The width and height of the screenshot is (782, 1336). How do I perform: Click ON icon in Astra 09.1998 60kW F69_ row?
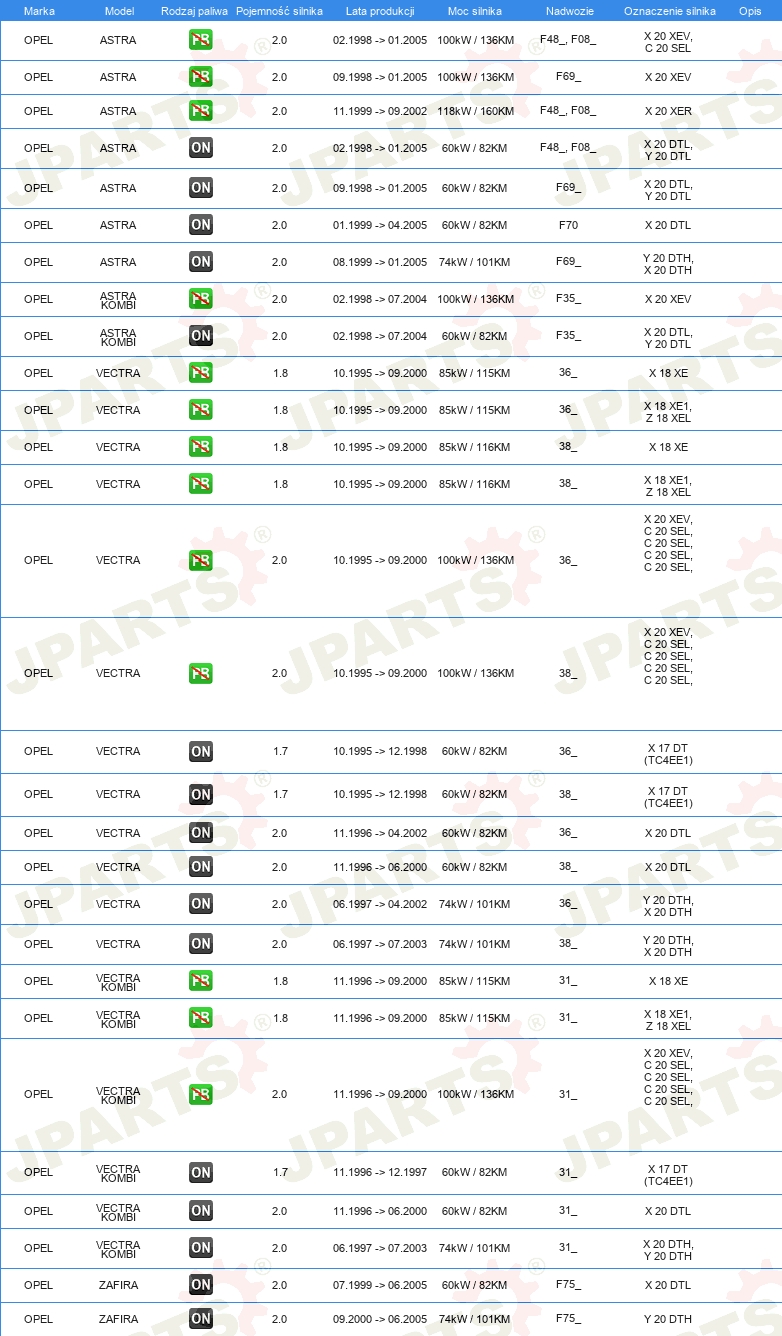pos(201,187)
